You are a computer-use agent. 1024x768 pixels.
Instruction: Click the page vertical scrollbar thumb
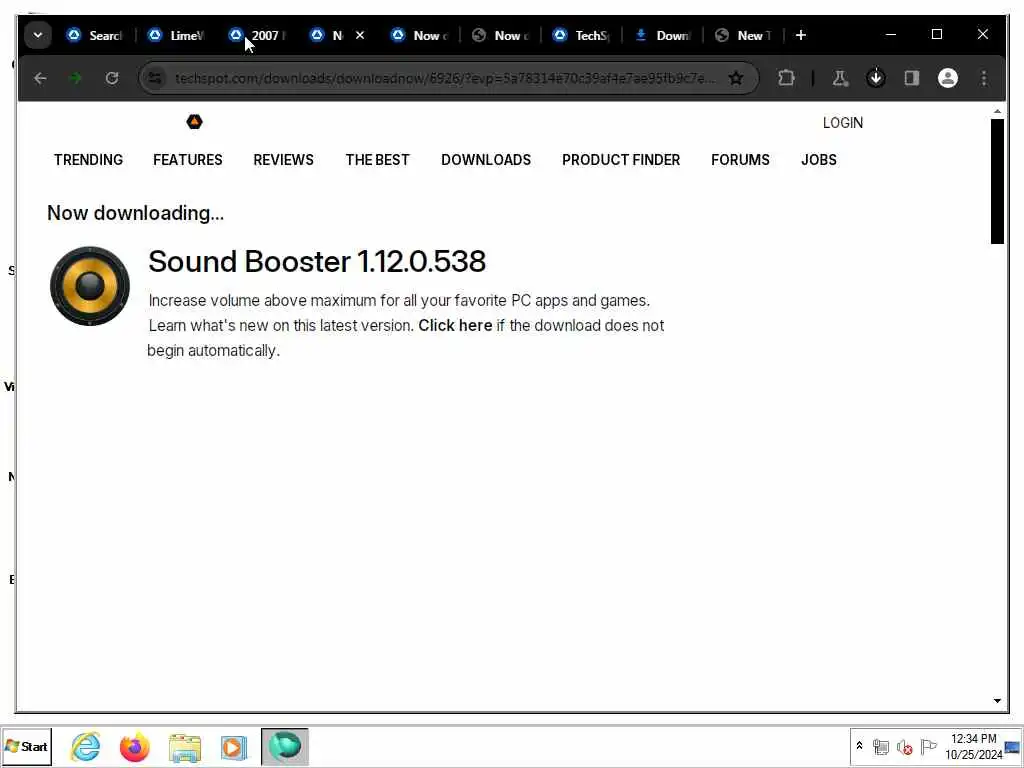click(997, 181)
